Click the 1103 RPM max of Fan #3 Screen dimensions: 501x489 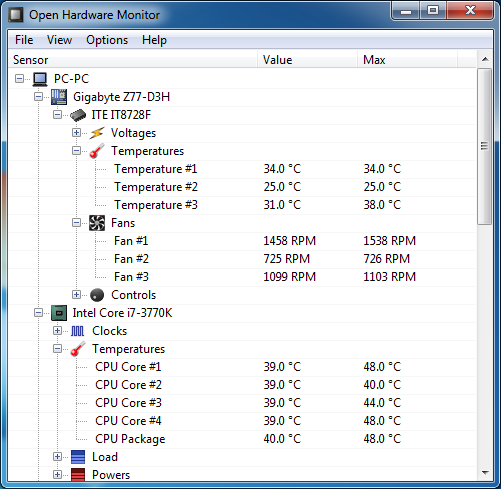pos(389,277)
